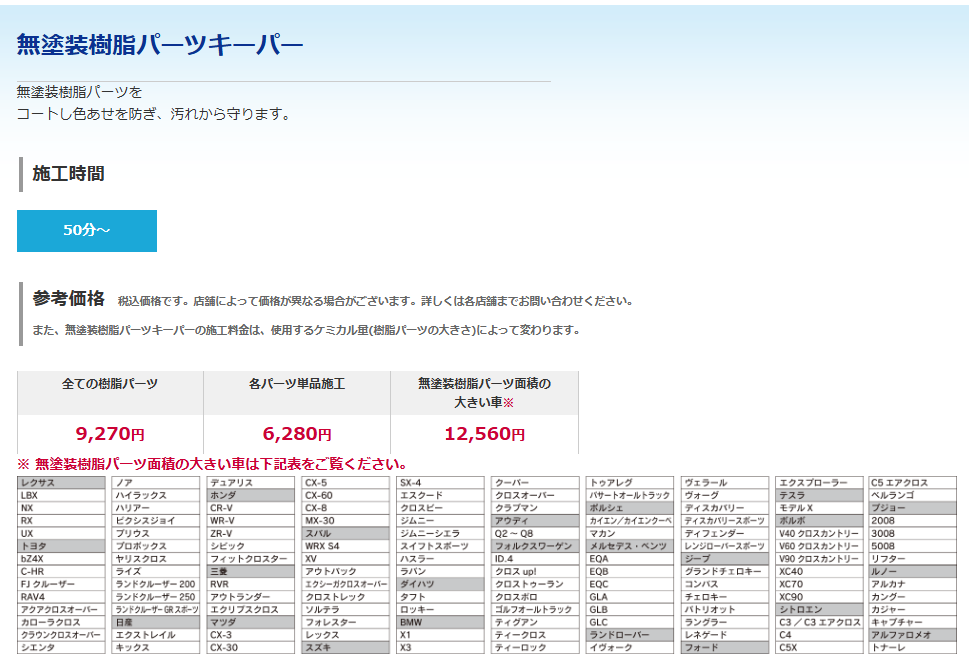The height and width of the screenshot is (665, 969).
Task: Click the ランドクルーザー 250 model cell
Action: pos(155,597)
